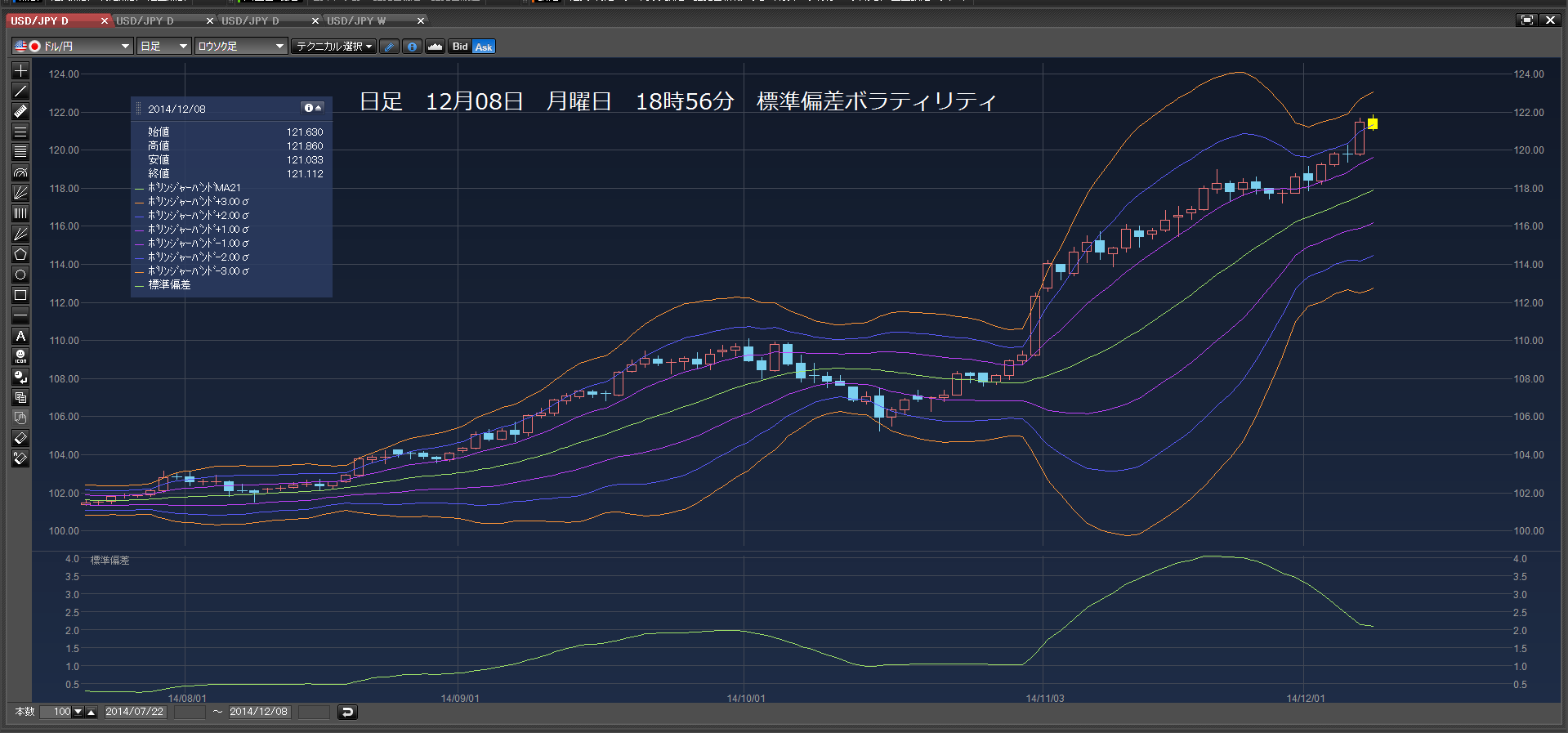This screenshot has height=733, width=1568.
Task: Open the smiley icon stamp tool
Action: 20,356
